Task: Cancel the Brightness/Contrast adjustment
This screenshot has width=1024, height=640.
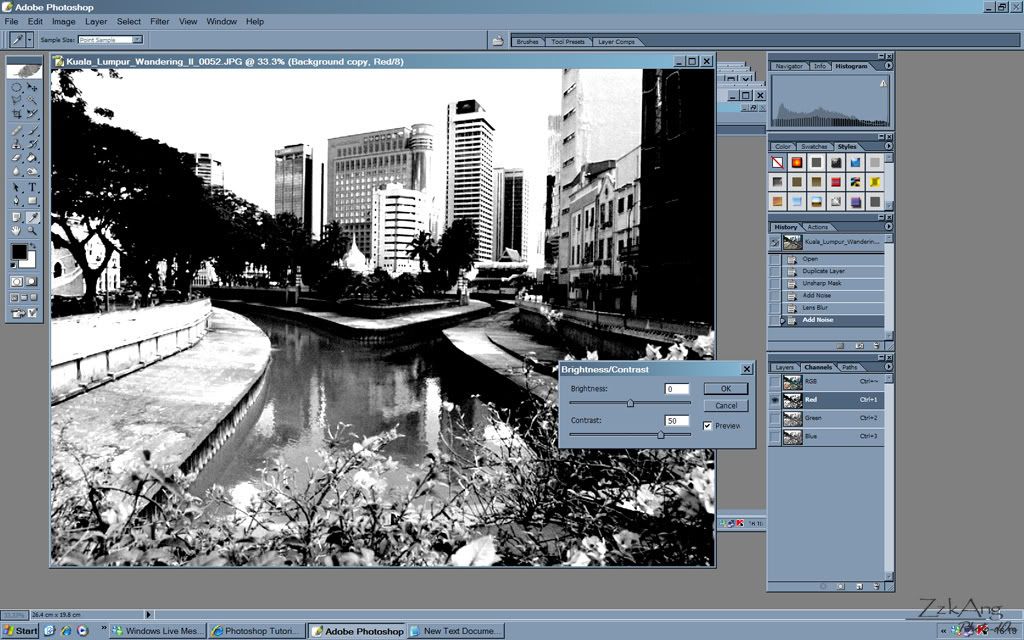Action: pos(725,405)
